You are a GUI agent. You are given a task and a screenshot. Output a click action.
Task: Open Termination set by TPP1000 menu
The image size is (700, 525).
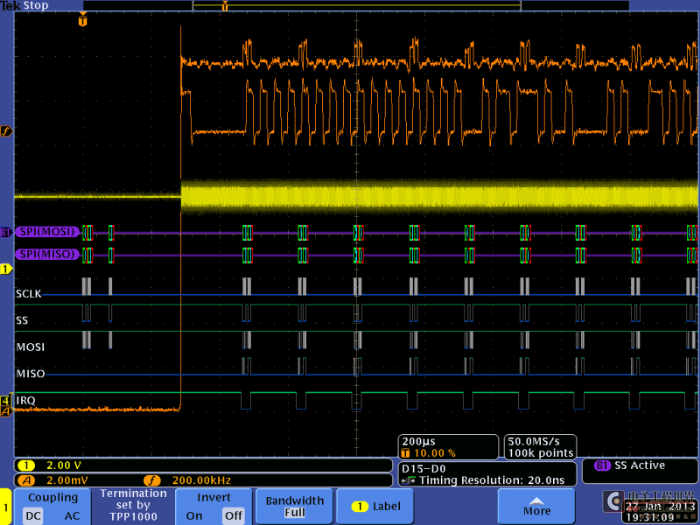pos(133,505)
